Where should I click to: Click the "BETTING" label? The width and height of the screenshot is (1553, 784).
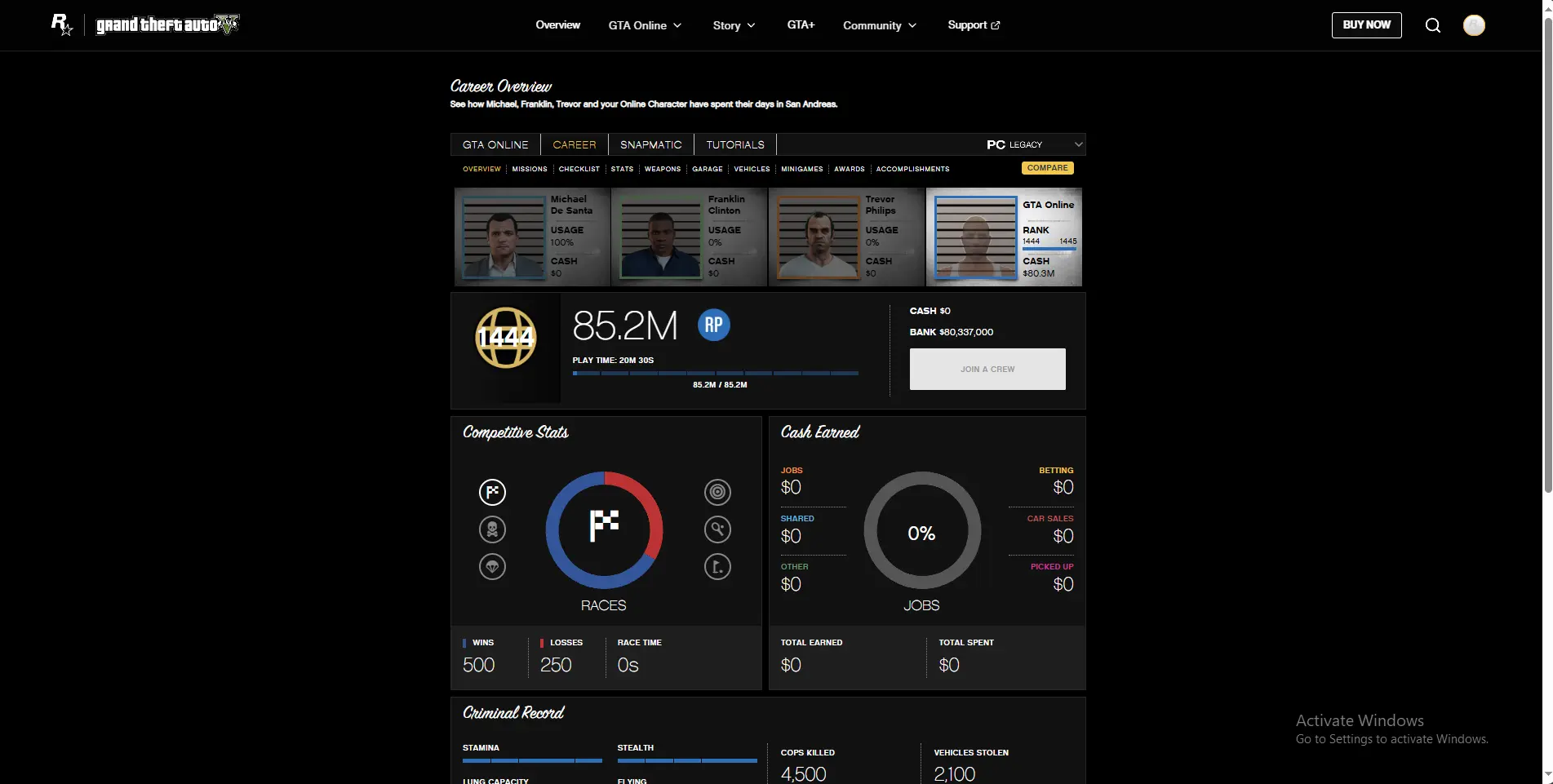pos(1056,470)
